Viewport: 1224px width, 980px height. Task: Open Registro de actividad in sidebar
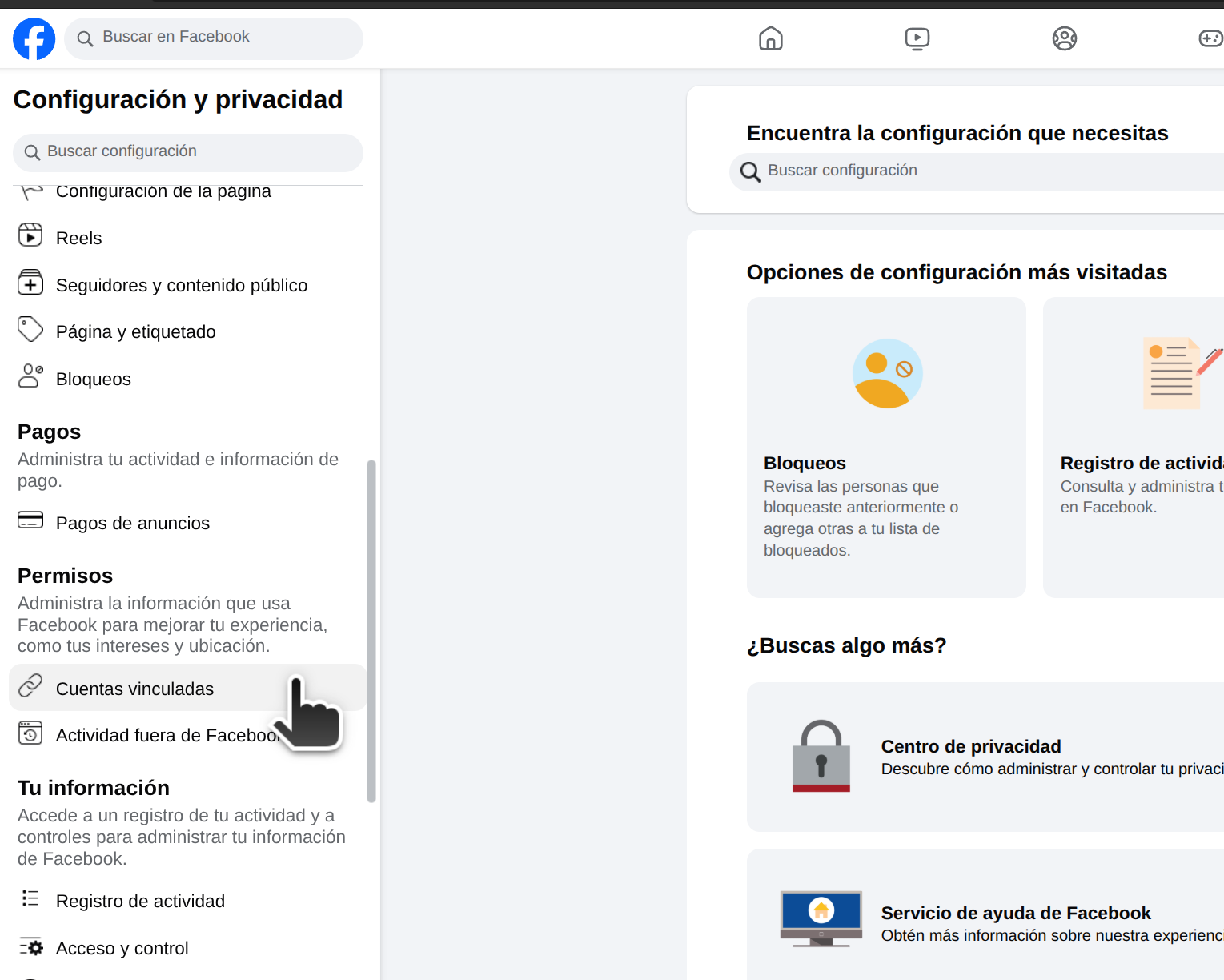point(188,901)
